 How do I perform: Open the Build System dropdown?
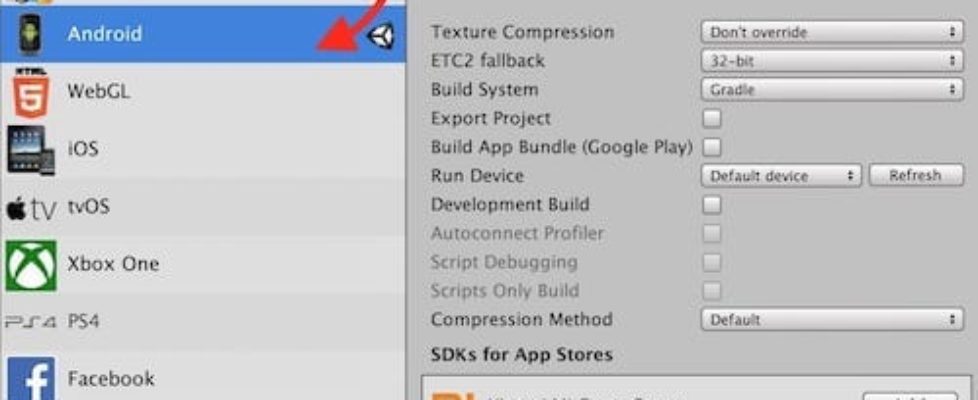point(831,90)
